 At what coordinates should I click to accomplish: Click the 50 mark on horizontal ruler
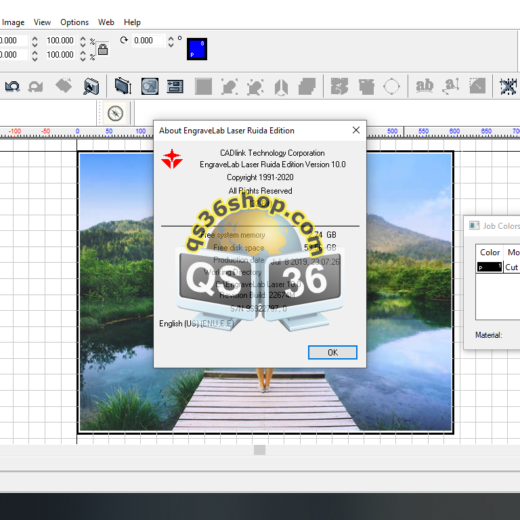(x=109, y=131)
